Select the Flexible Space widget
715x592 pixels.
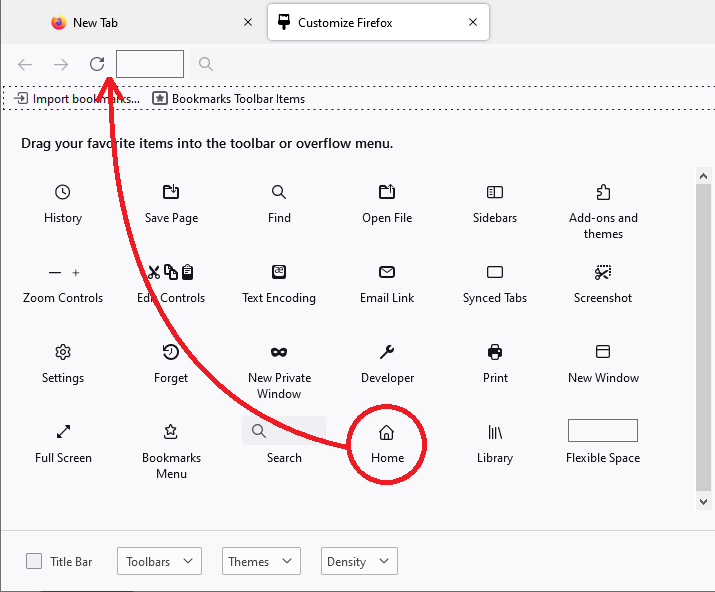603,442
